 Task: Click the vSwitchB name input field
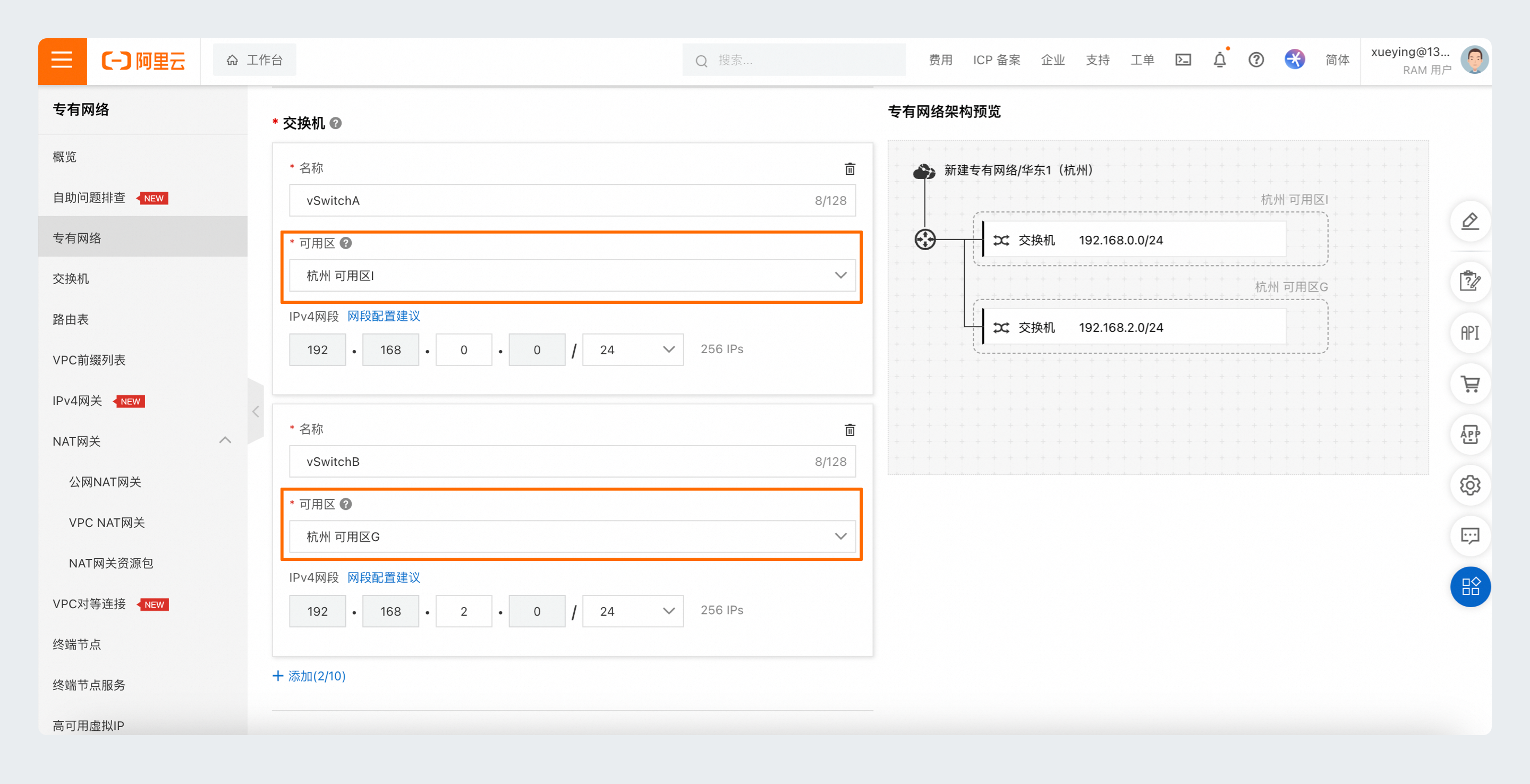pos(572,462)
